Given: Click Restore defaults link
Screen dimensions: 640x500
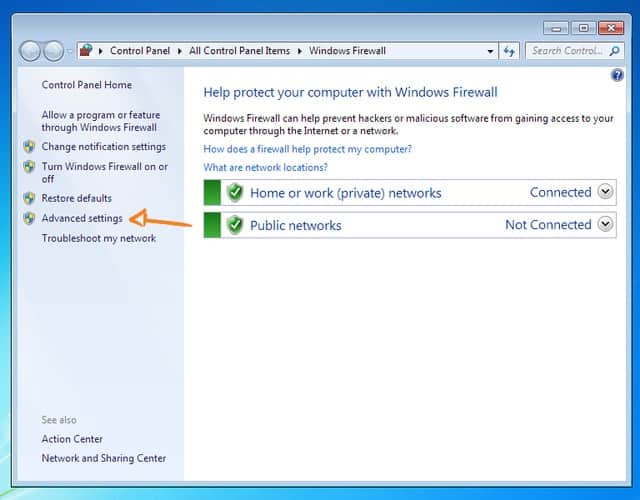Looking at the screenshot, I should coord(76,198).
